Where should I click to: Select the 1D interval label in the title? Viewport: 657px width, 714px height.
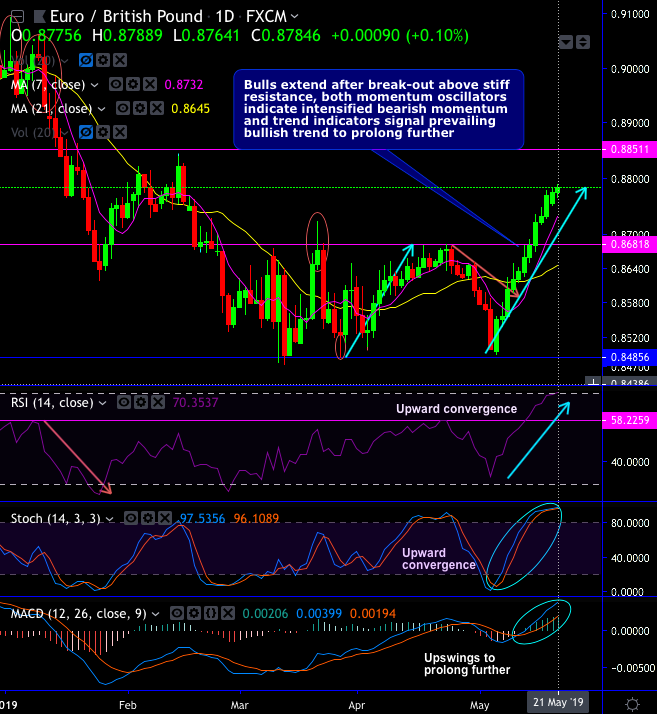pyautogui.click(x=224, y=17)
